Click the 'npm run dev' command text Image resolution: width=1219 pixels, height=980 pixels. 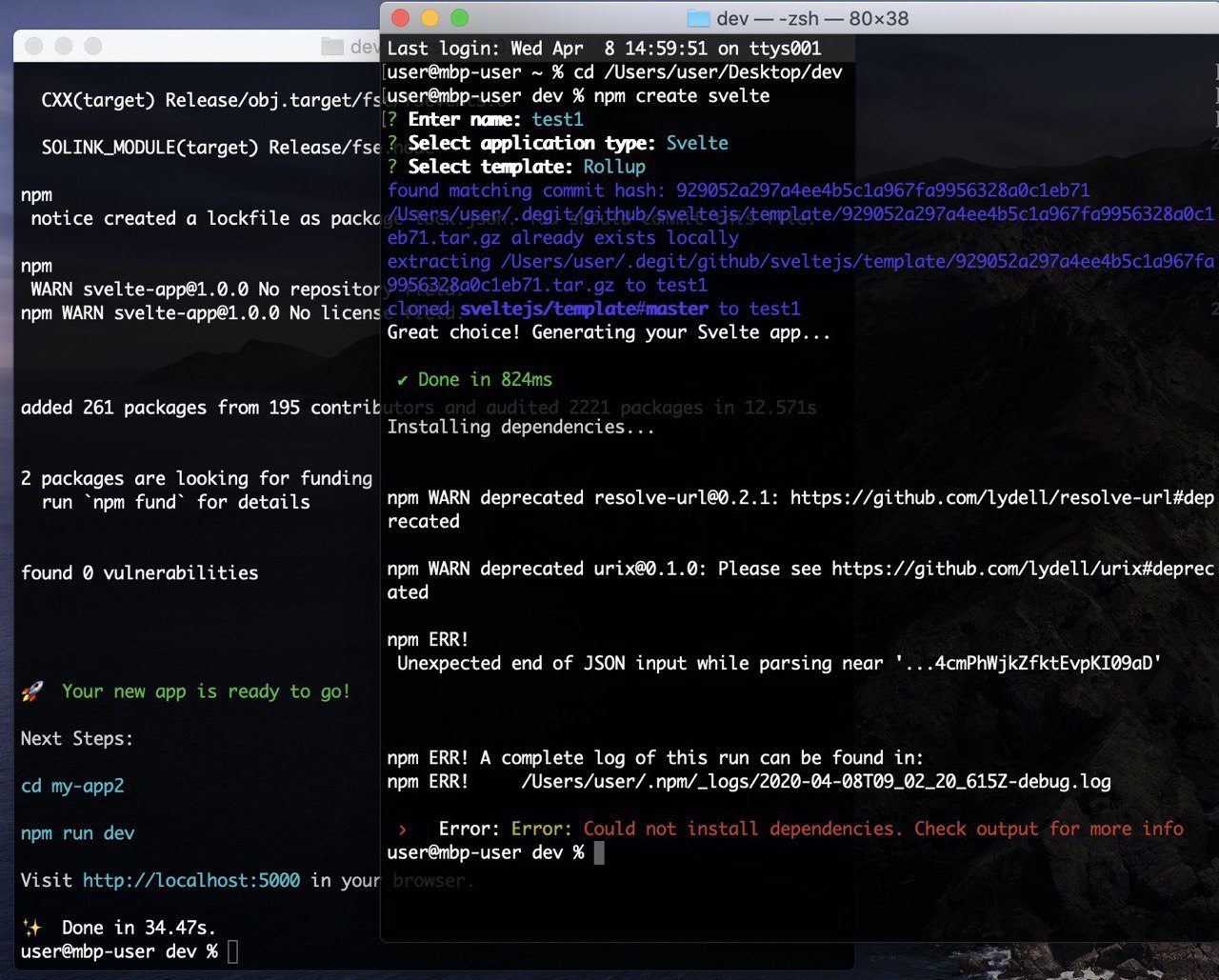click(78, 833)
